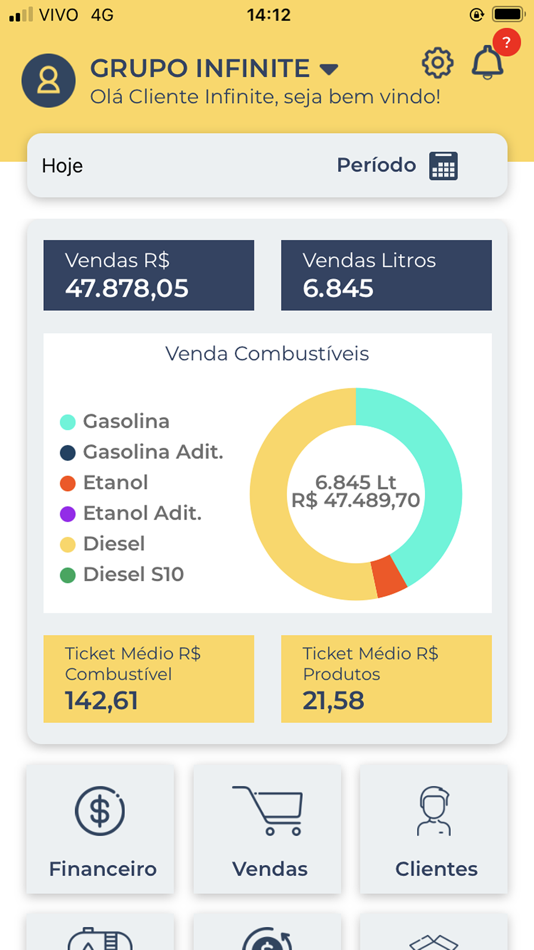
Task: Tap the red notification badge
Action: tap(506, 42)
